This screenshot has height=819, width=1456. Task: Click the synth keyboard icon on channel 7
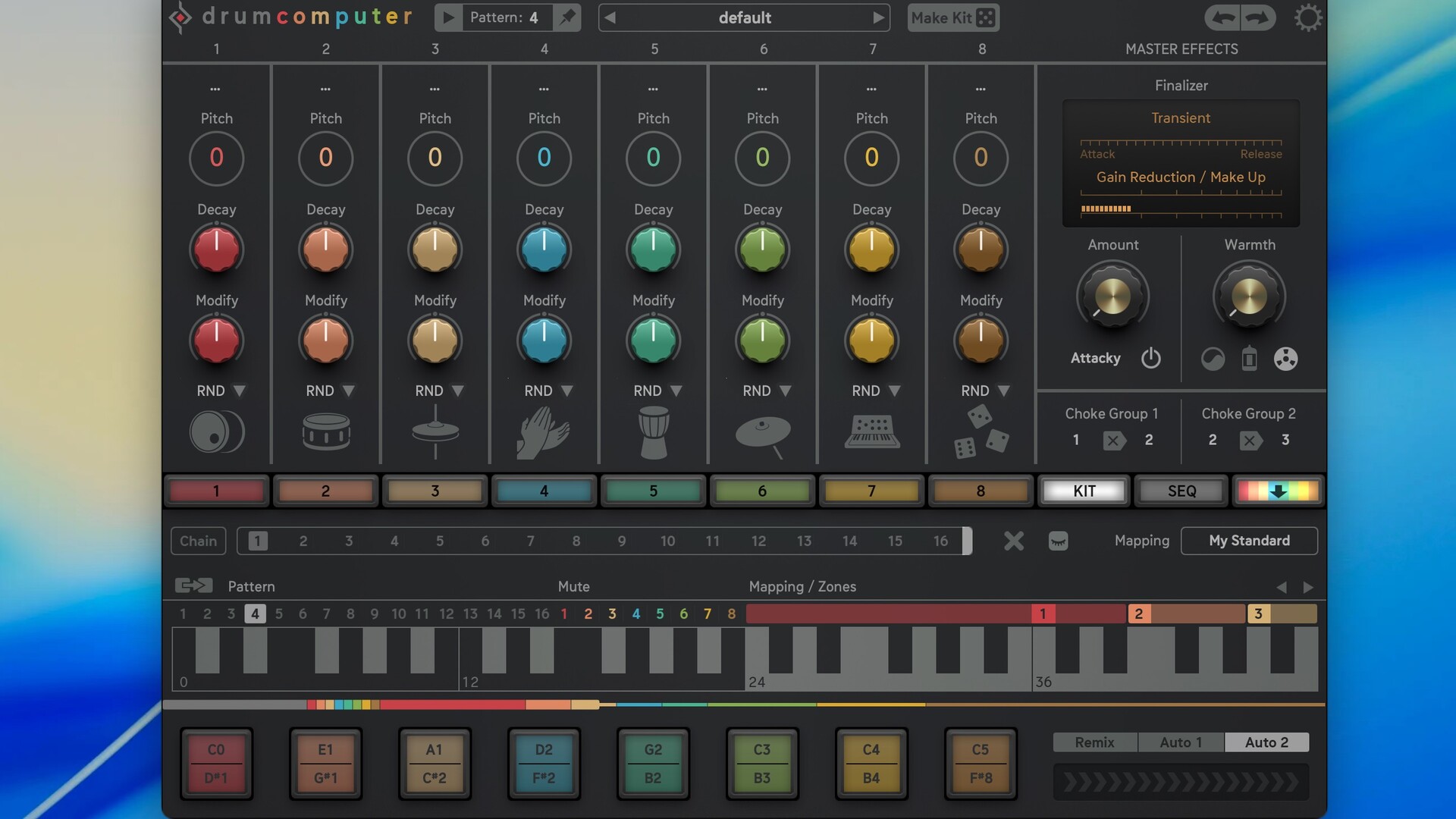point(872,432)
